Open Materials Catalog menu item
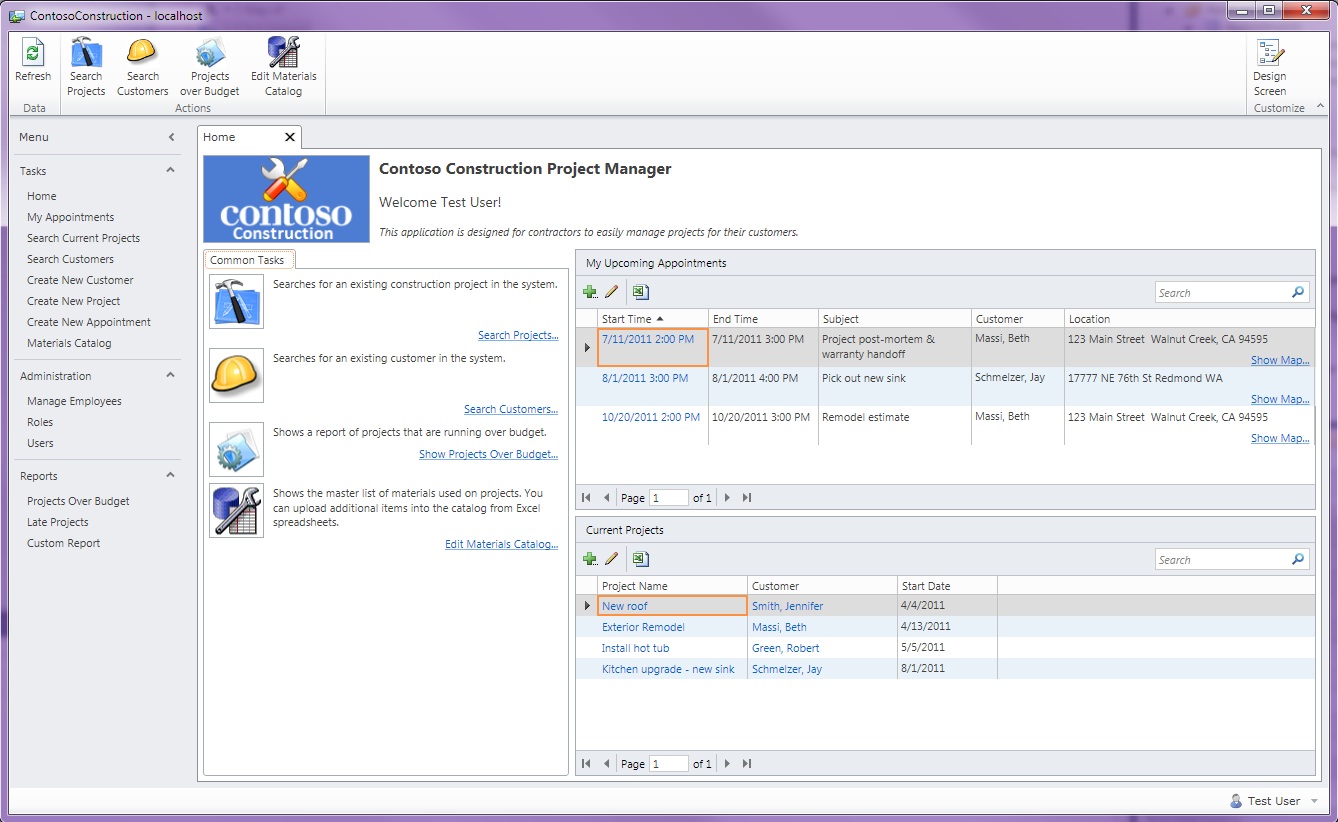The height and width of the screenshot is (822, 1338). point(69,343)
